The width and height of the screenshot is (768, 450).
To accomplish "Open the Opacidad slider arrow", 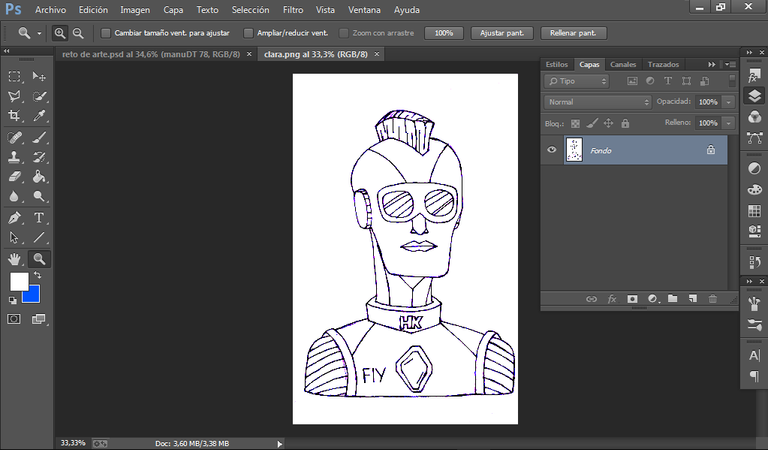I will coord(729,102).
